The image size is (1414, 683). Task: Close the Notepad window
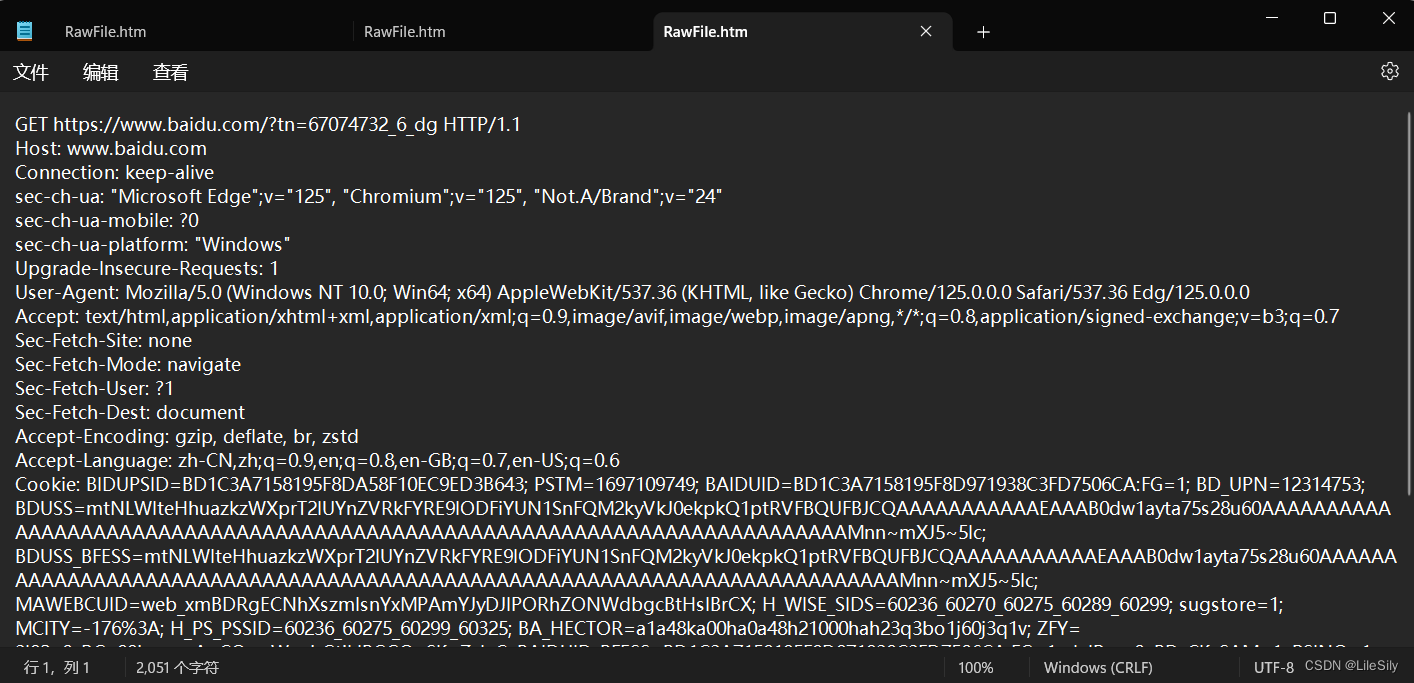[x=1388, y=18]
